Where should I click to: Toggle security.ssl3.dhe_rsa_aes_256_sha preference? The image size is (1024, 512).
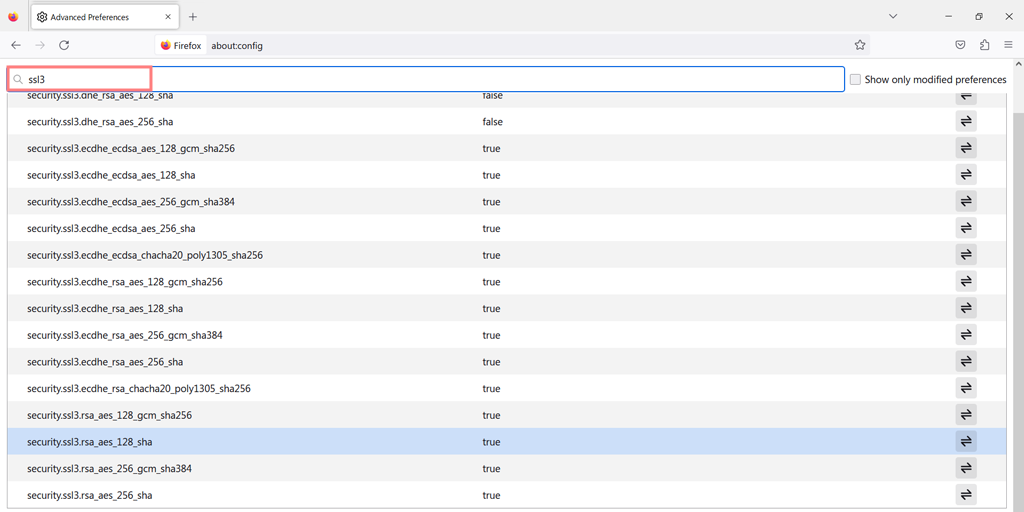pyautogui.click(x=966, y=121)
